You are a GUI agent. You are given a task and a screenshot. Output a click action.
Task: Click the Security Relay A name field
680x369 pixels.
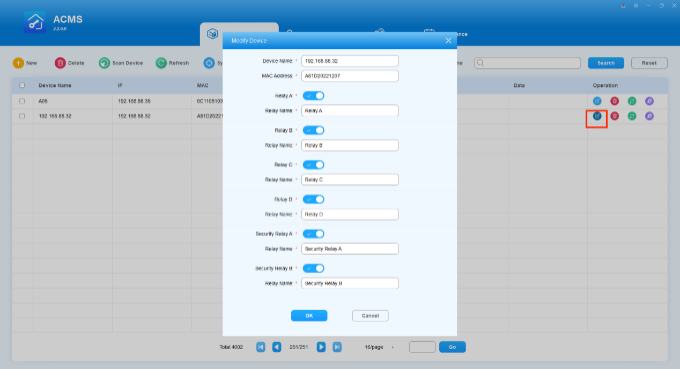point(350,249)
